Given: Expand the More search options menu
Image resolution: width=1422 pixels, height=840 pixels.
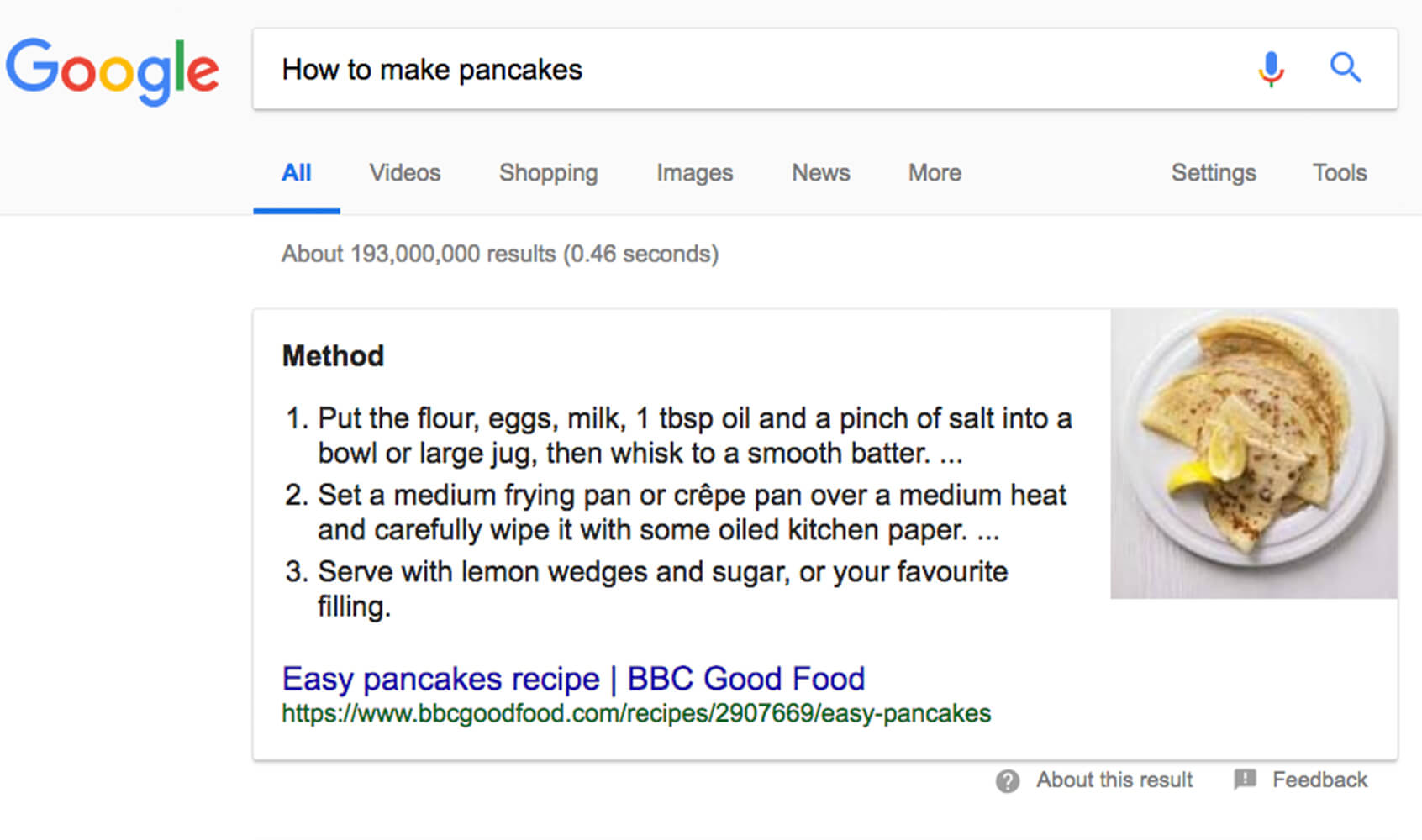Looking at the screenshot, I should 935,173.
